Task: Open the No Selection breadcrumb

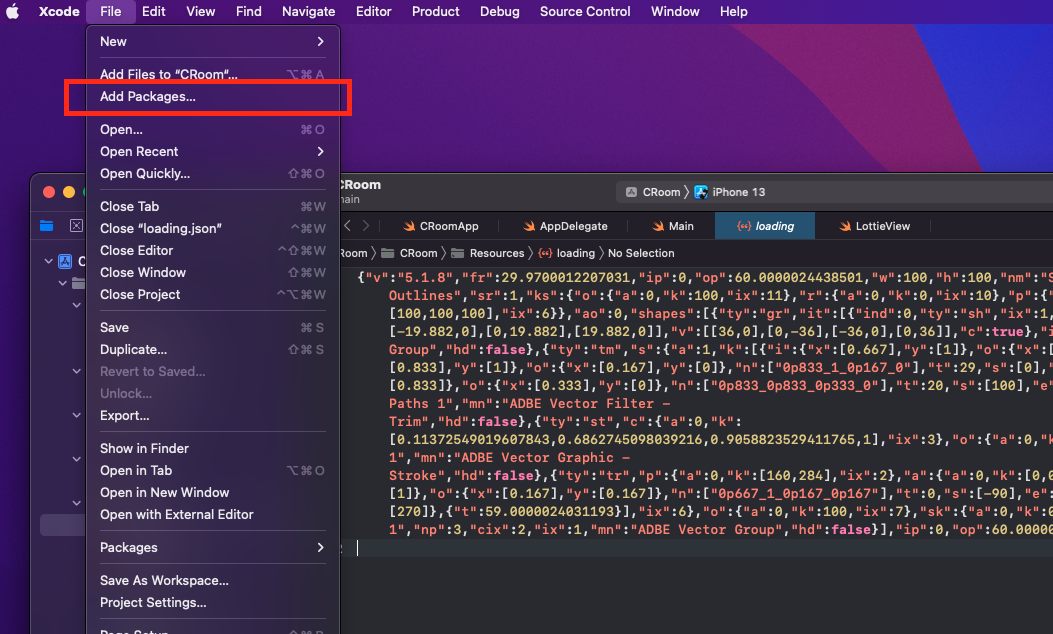Action: 641,253
